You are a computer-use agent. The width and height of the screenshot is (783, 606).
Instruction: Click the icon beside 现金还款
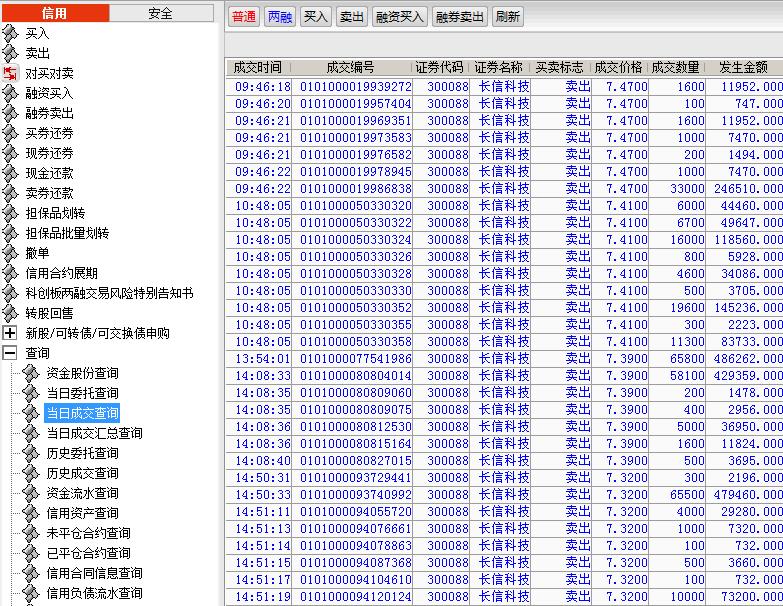point(10,173)
